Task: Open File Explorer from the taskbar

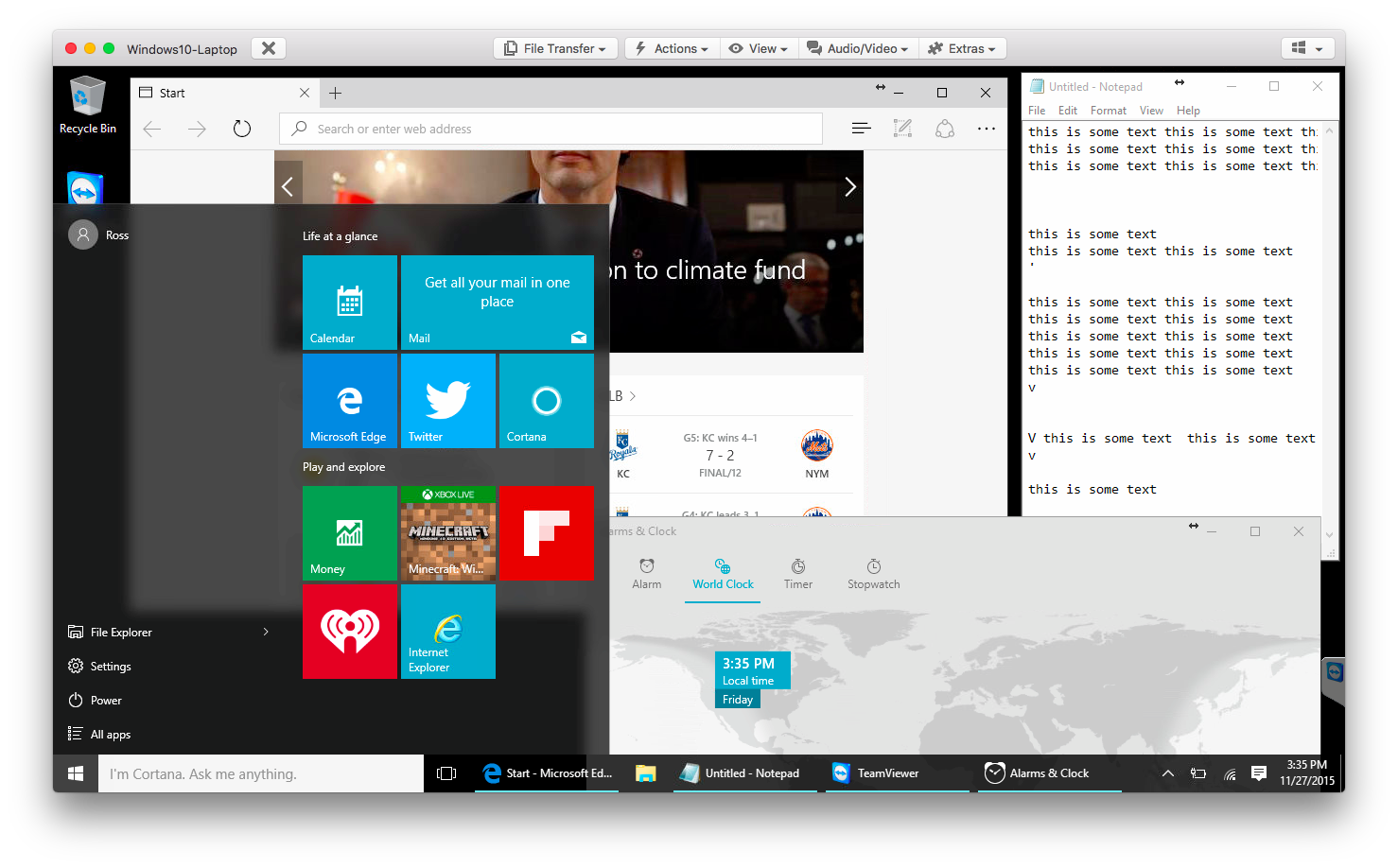Action: point(645,773)
